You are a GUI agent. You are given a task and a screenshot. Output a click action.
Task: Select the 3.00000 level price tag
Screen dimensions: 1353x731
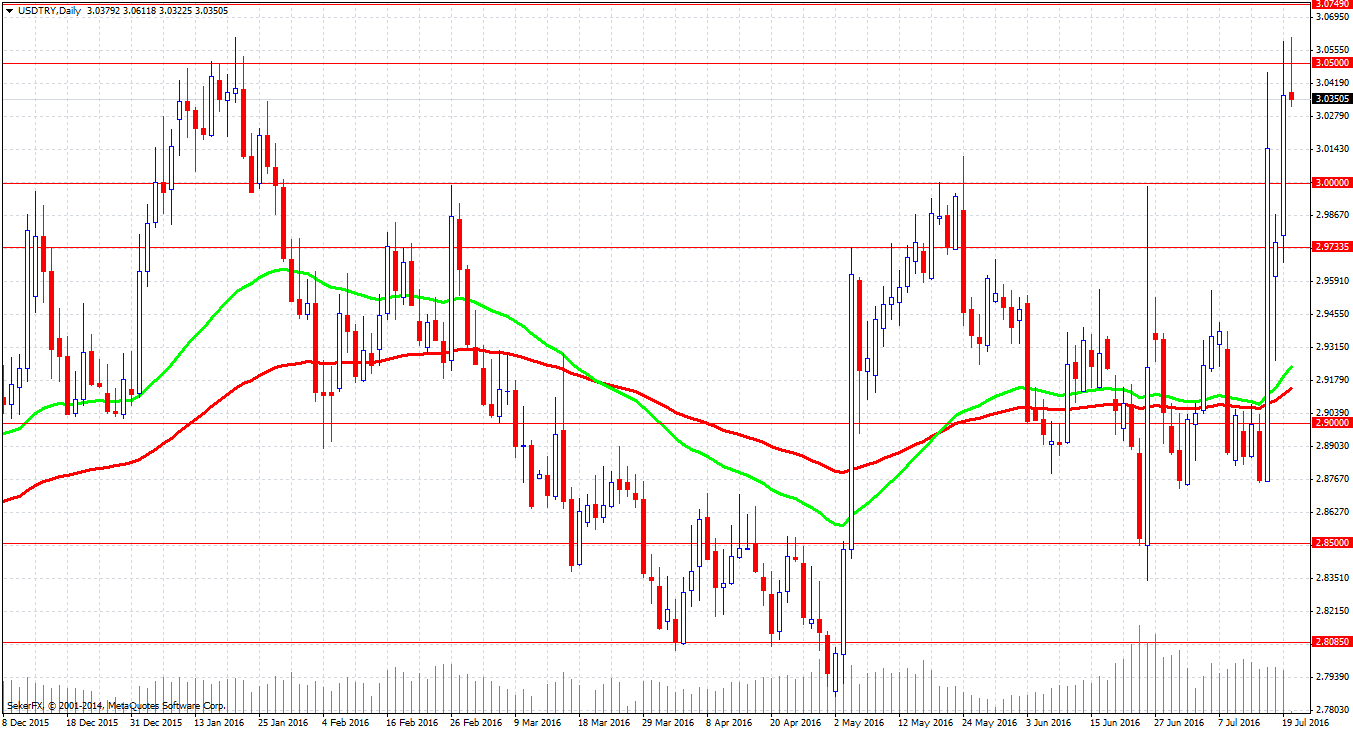tap(1333, 183)
